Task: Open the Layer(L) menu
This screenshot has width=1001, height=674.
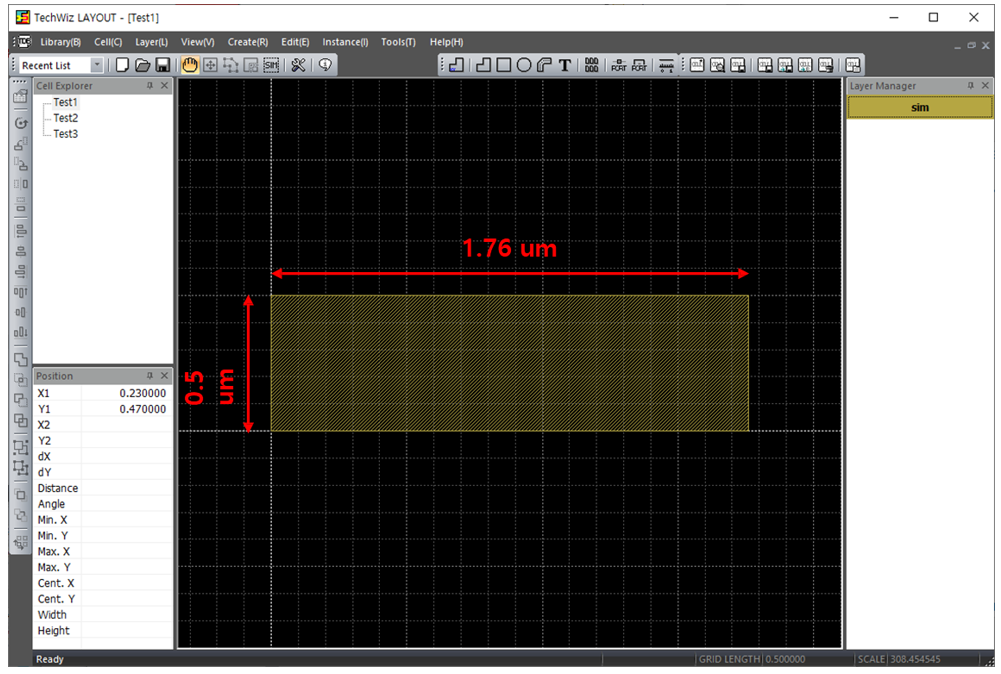Action: 151,42
